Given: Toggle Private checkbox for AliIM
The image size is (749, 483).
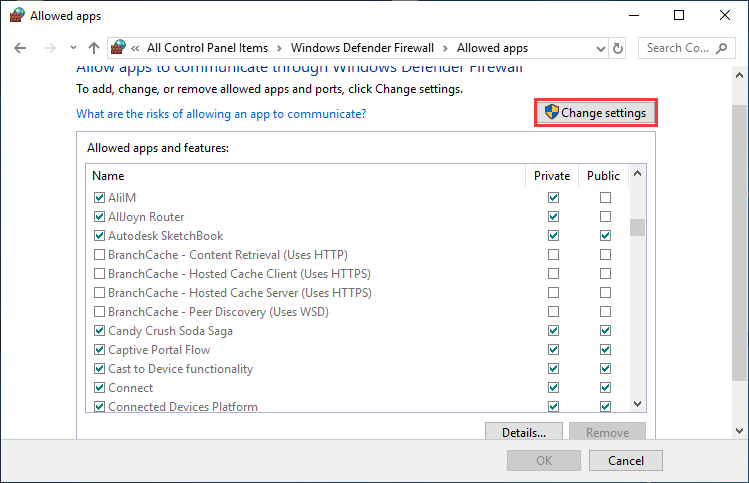Looking at the screenshot, I should click(553, 197).
